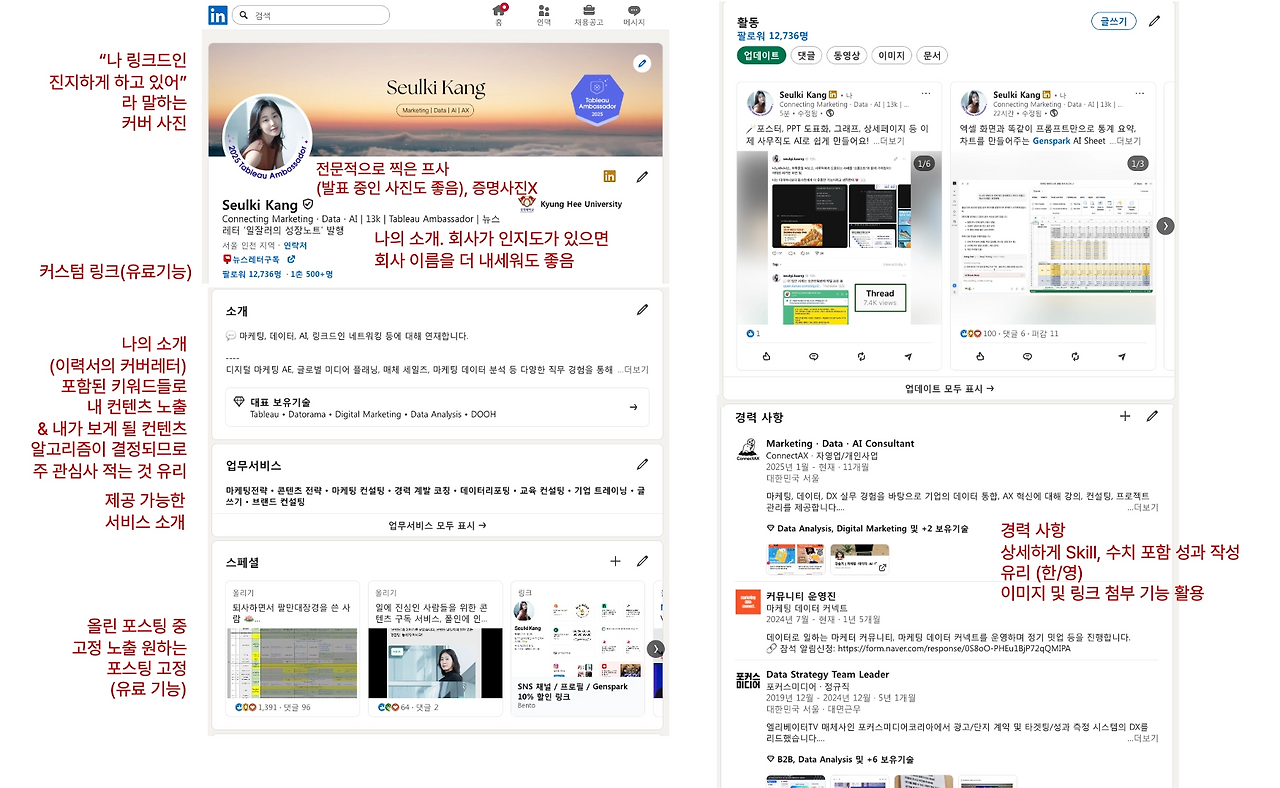Screen dimensions: 1280x788
Task: Expand the 소개 text with …더보기
Action: click(x=633, y=370)
